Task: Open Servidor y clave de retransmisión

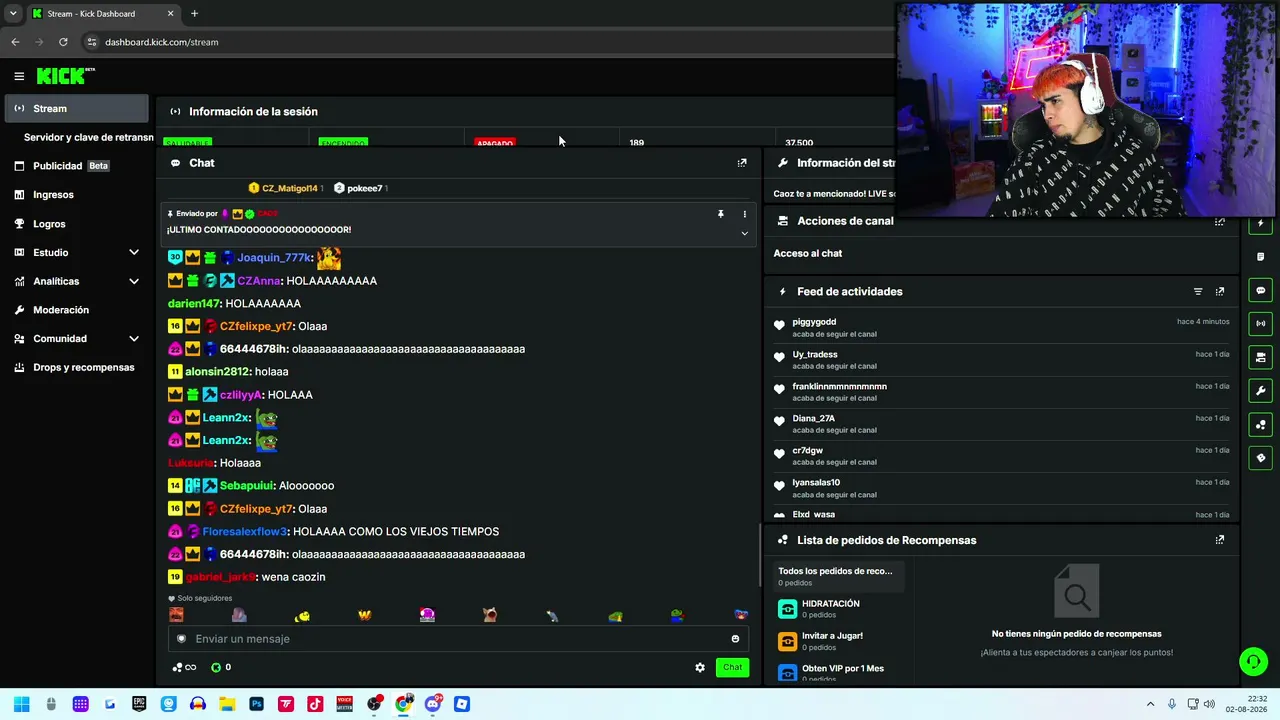Action: coord(88,137)
